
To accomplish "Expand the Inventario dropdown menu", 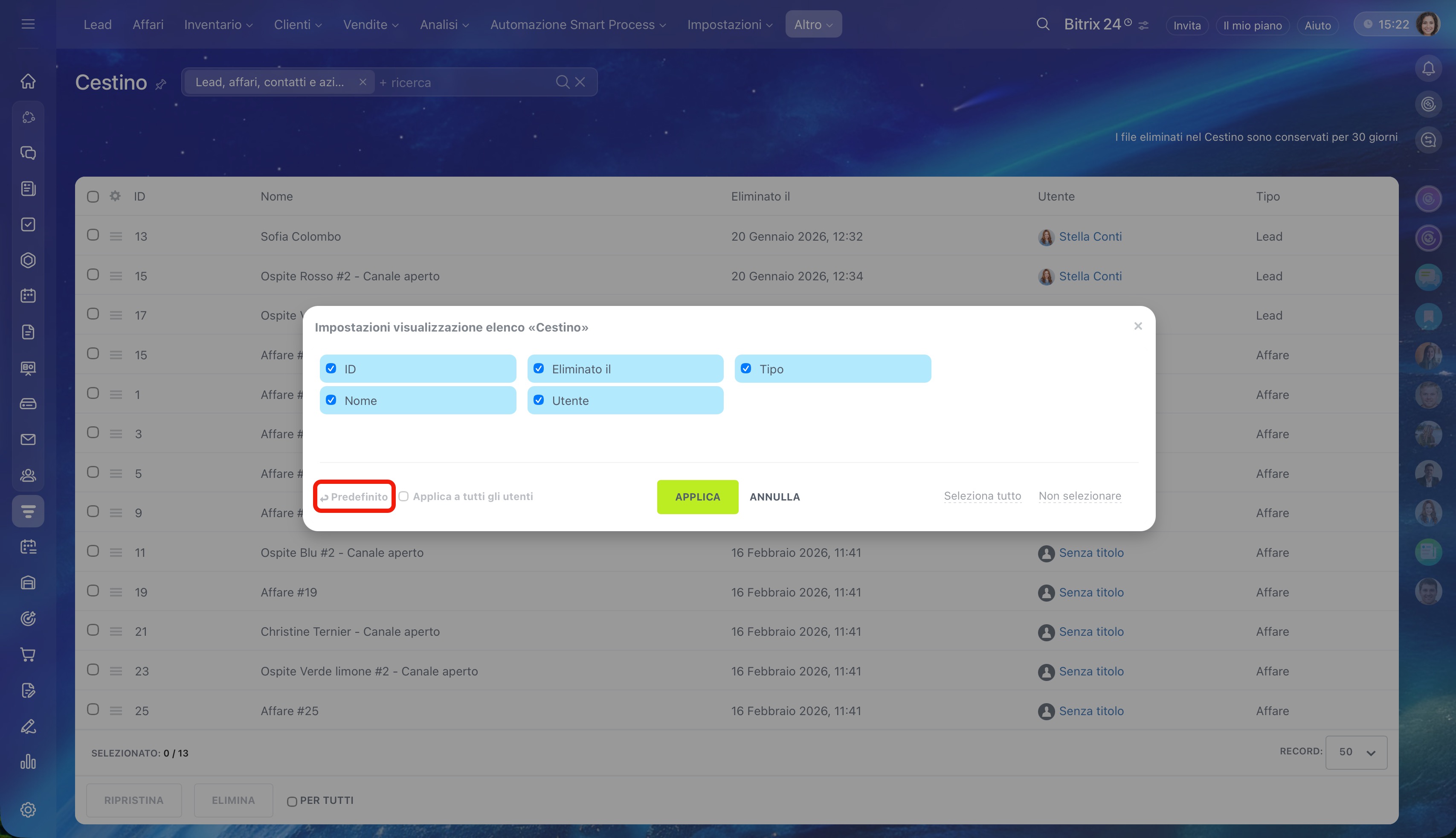I will pyautogui.click(x=218, y=25).
